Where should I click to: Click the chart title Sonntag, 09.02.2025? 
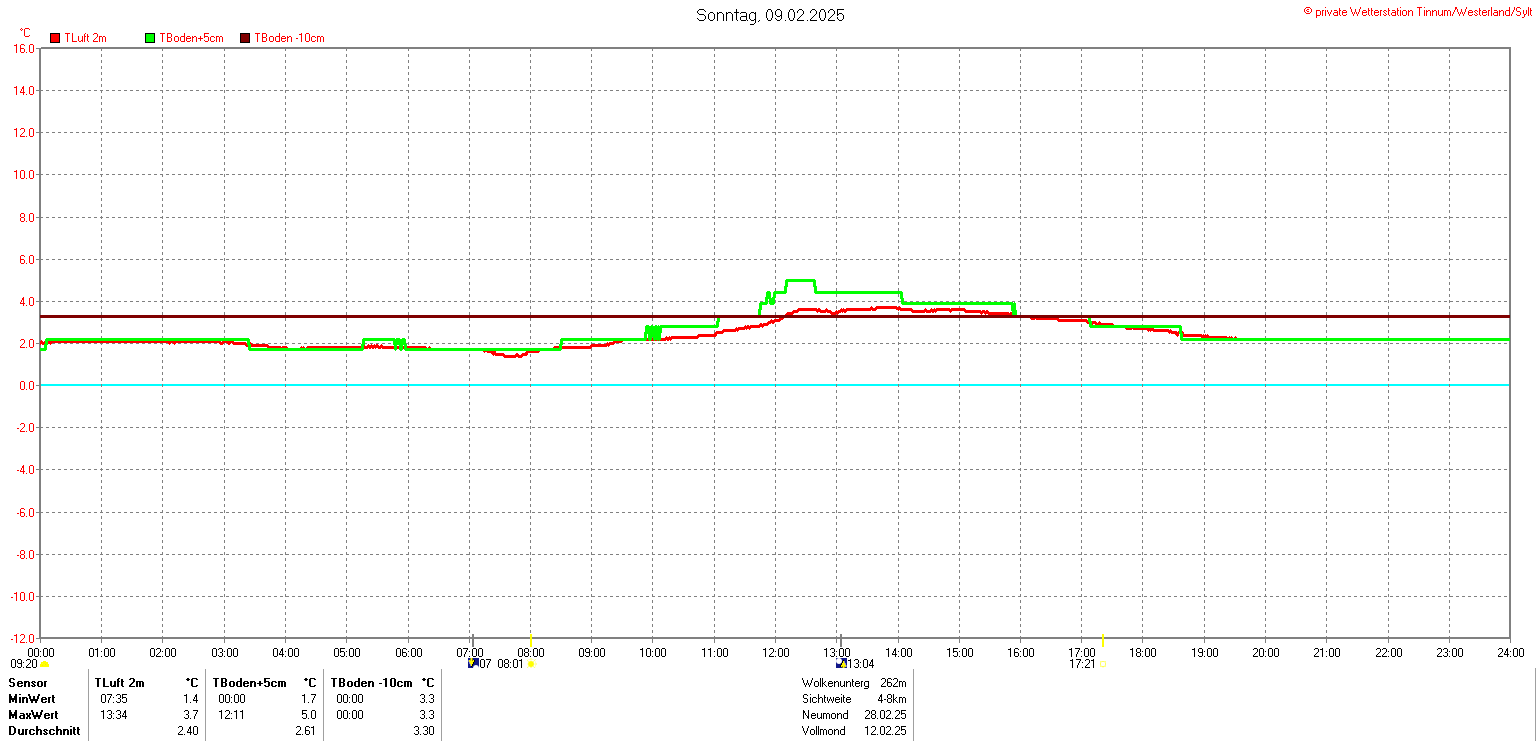(770, 15)
